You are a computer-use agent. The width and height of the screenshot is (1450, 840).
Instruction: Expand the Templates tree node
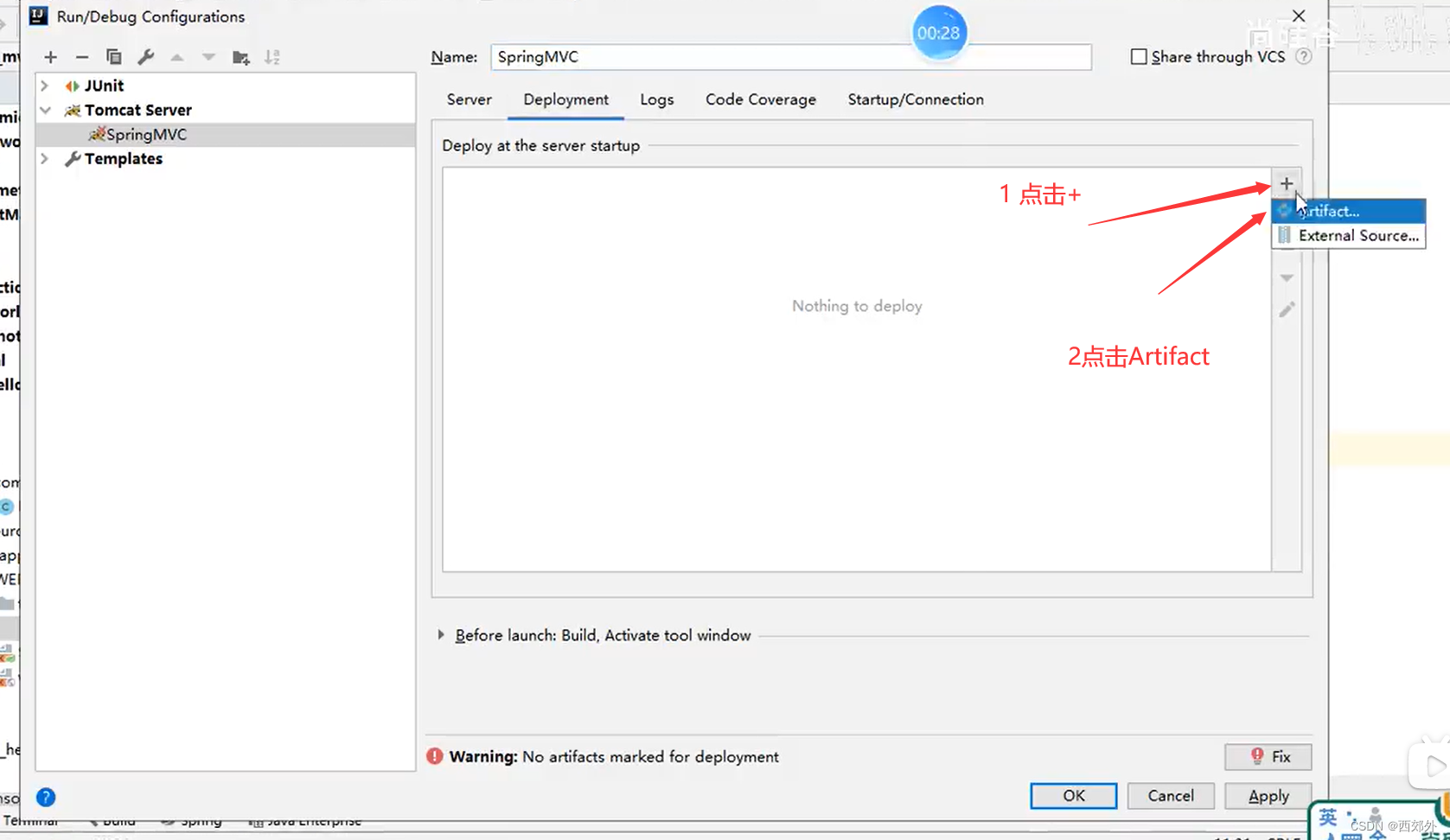click(45, 158)
